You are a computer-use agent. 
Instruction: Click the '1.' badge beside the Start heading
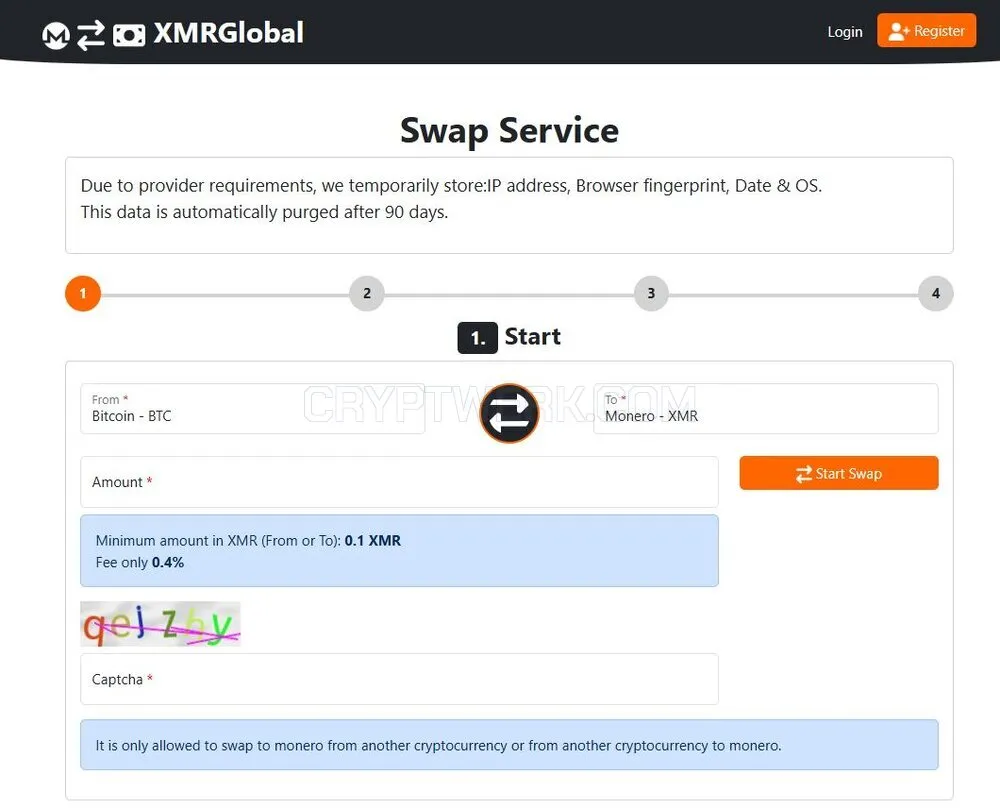(x=478, y=338)
